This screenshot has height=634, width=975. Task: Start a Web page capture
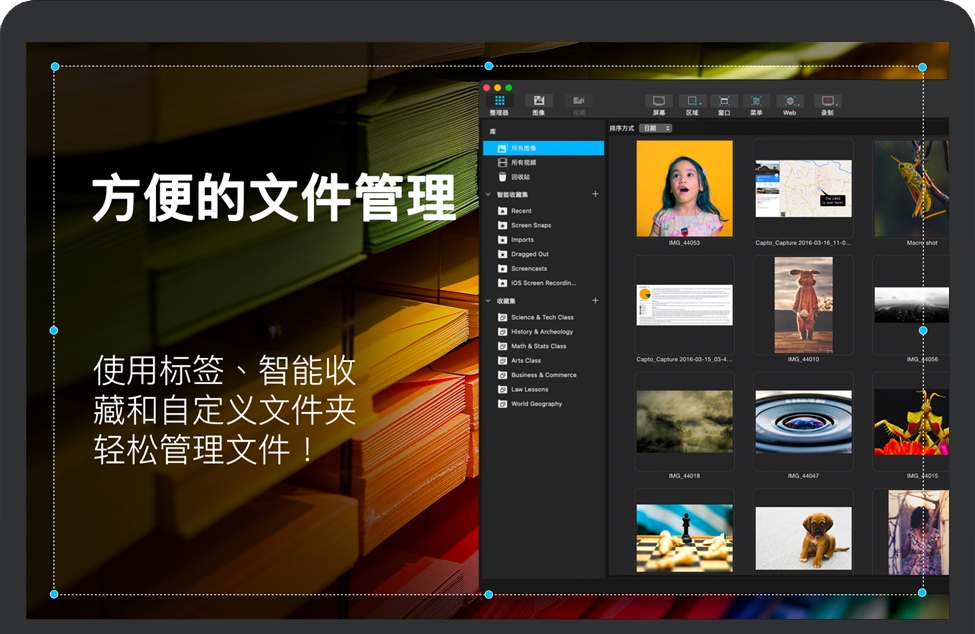point(789,102)
